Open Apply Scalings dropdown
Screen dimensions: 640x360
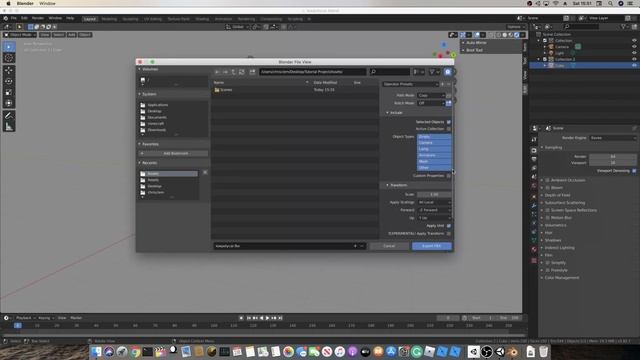[x=434, y=202]
